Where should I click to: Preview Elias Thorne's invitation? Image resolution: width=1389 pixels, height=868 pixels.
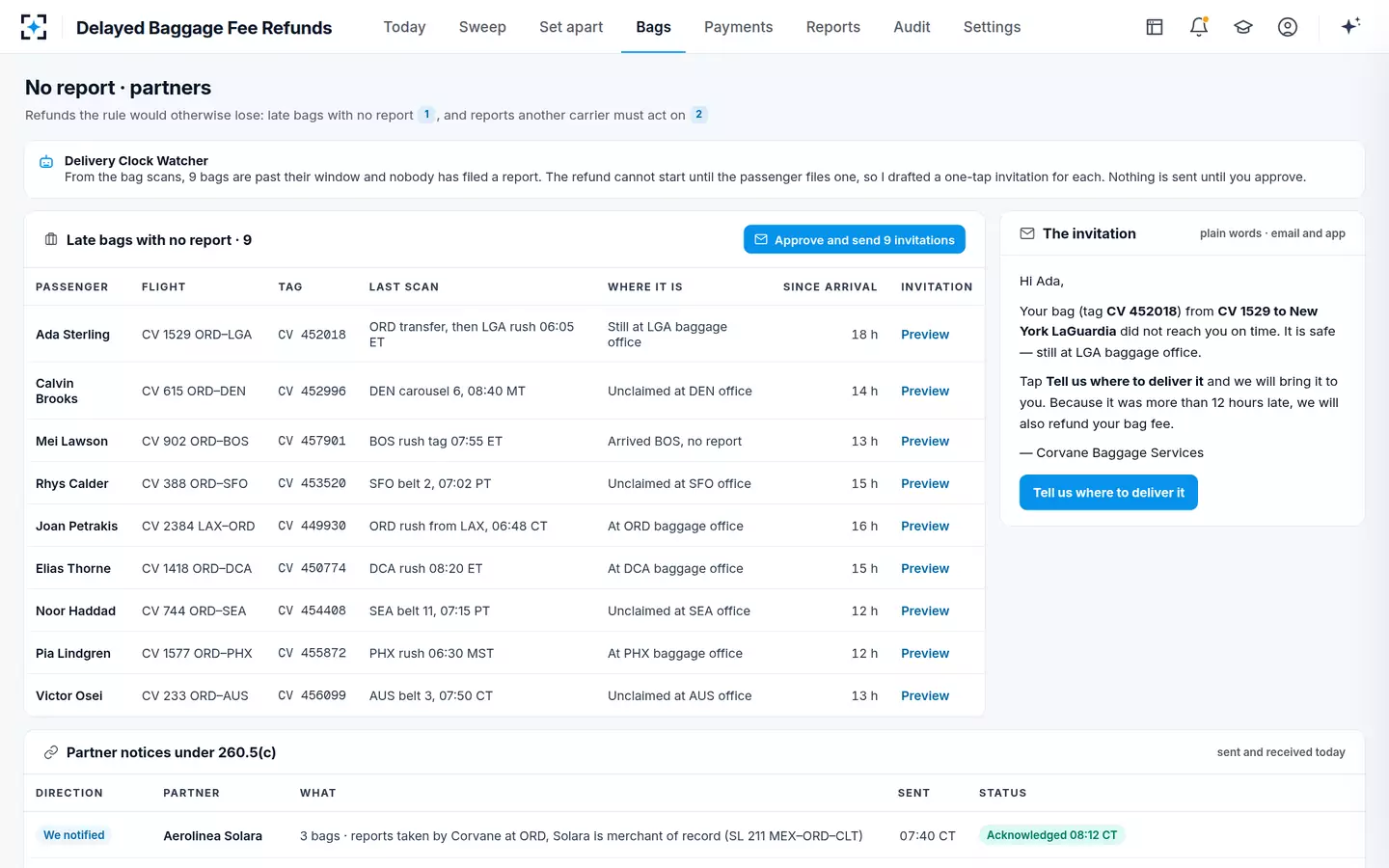point(925,568)
